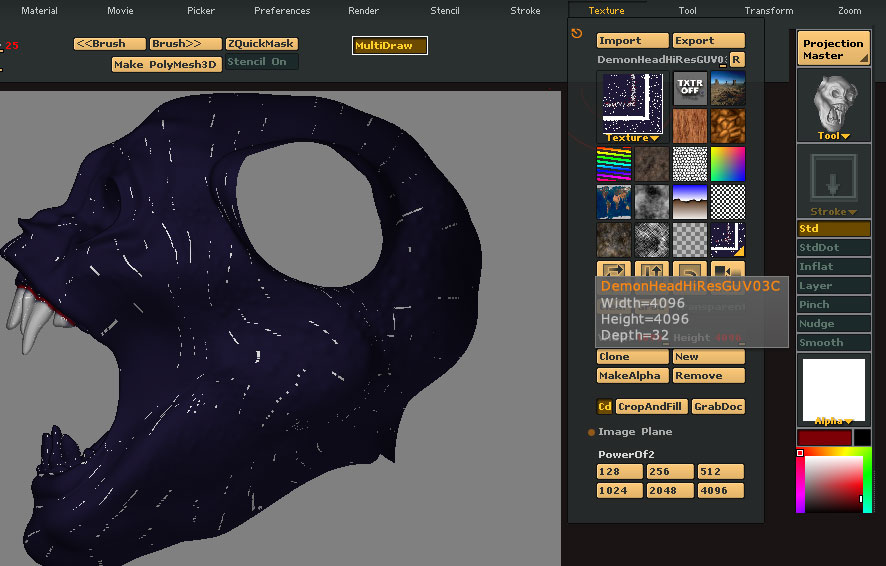886x566 pixels.
Task: Click the ZQuickMask button
Action: 262,43
